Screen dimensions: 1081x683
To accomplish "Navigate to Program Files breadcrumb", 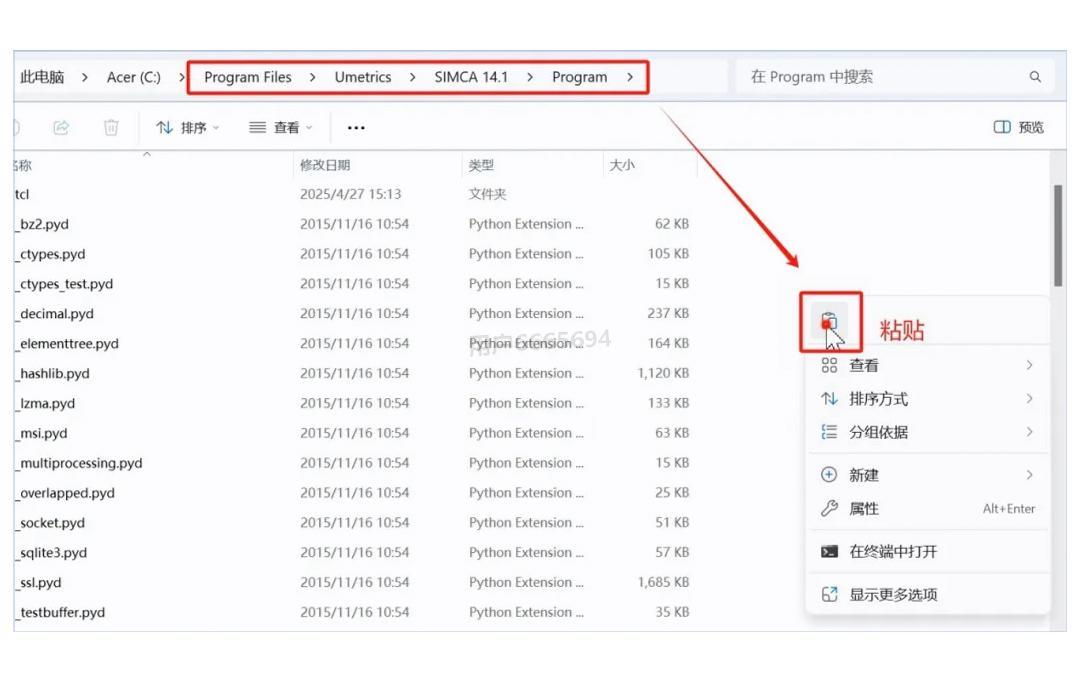I will 248,77.
